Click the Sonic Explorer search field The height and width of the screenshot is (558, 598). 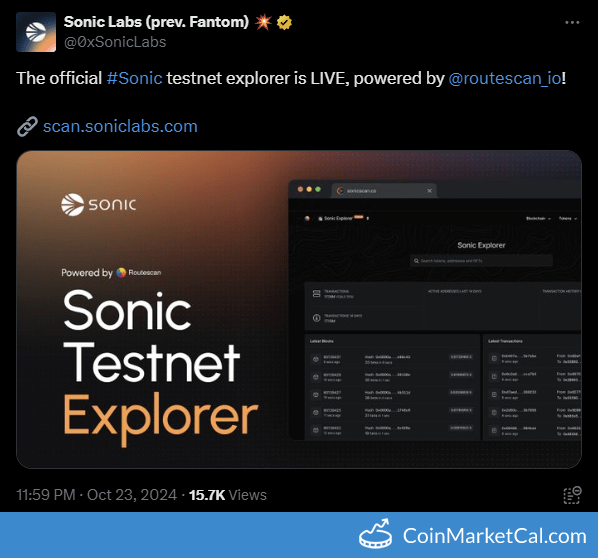[481, 261]
